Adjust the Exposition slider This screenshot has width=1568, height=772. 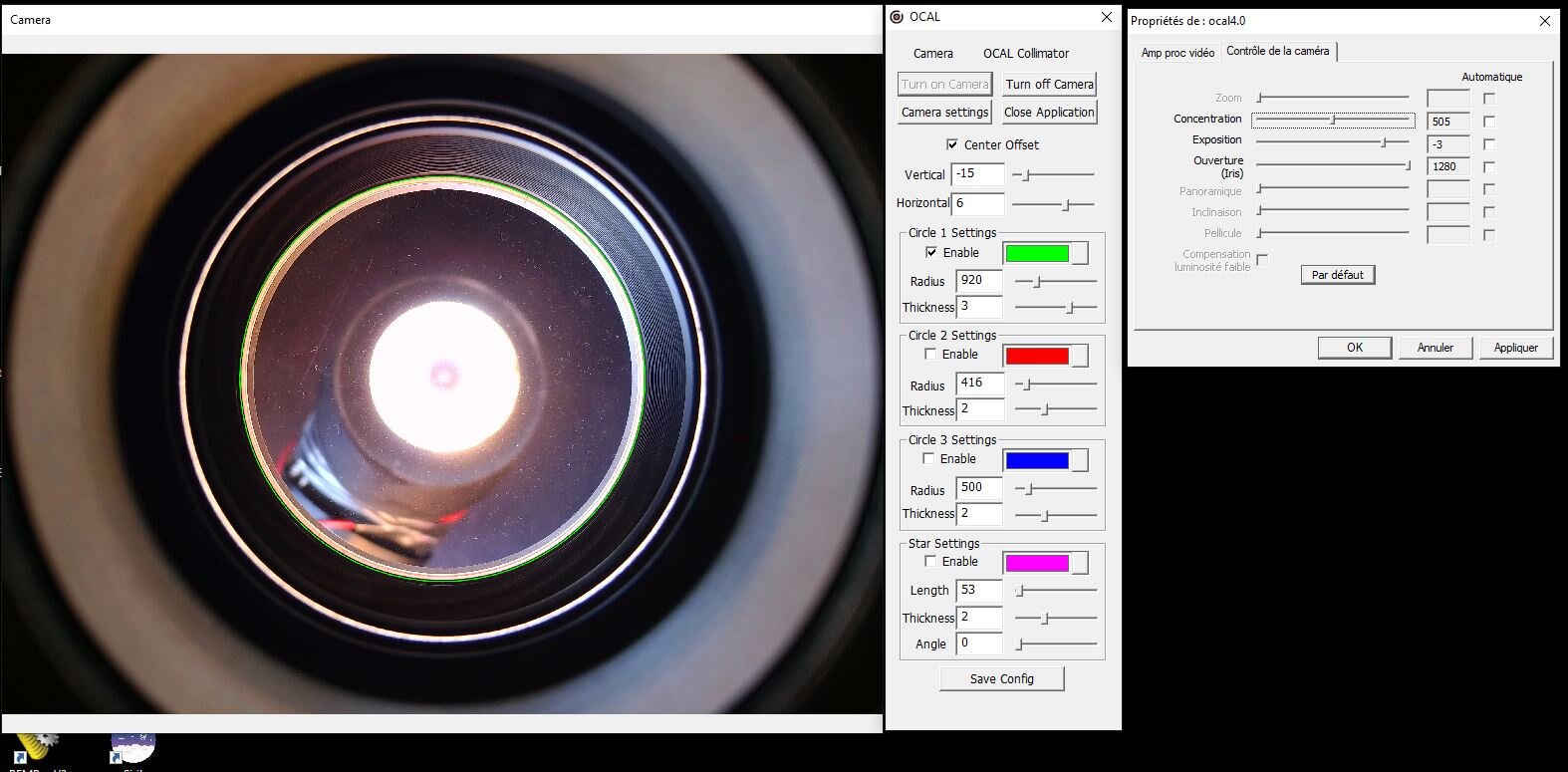coord(1333,142)
